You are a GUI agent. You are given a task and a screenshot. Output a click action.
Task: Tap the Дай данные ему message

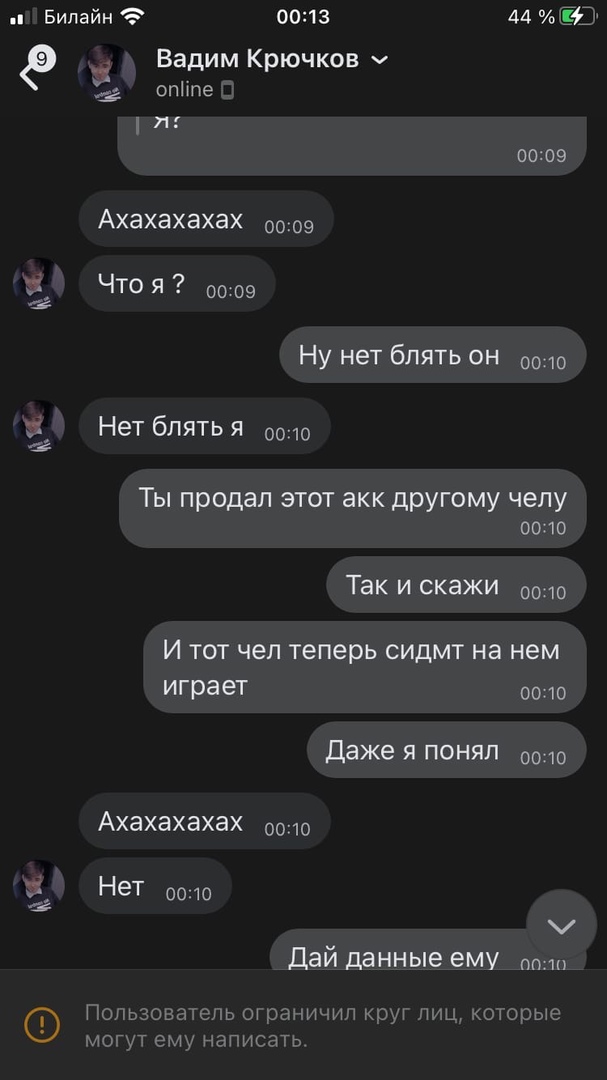(x=428, y=950)
